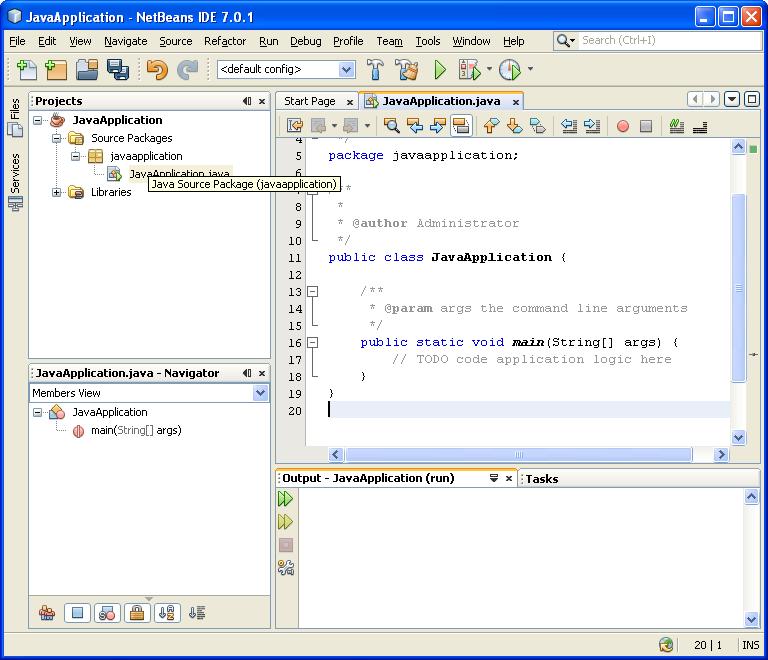Click the New Project toolbar icon

point(56,70)
